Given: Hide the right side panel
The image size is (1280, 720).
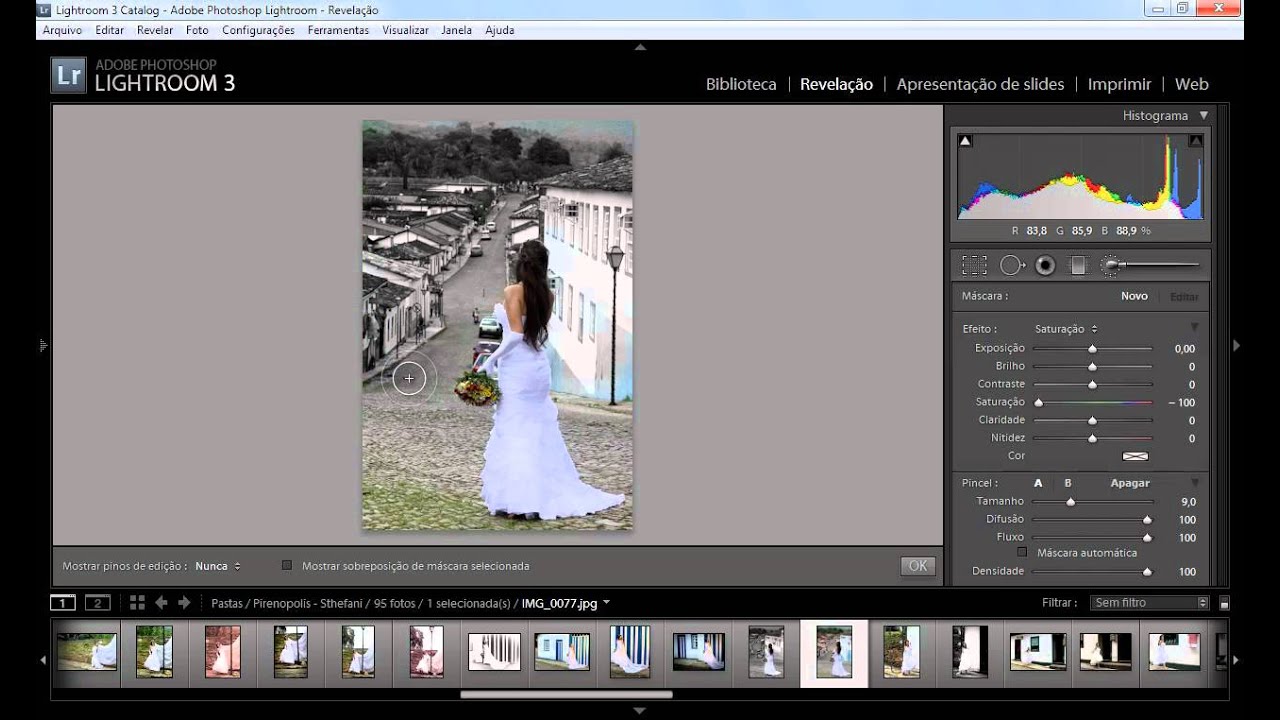Looking at the screenshot, I should point(1236,345).
